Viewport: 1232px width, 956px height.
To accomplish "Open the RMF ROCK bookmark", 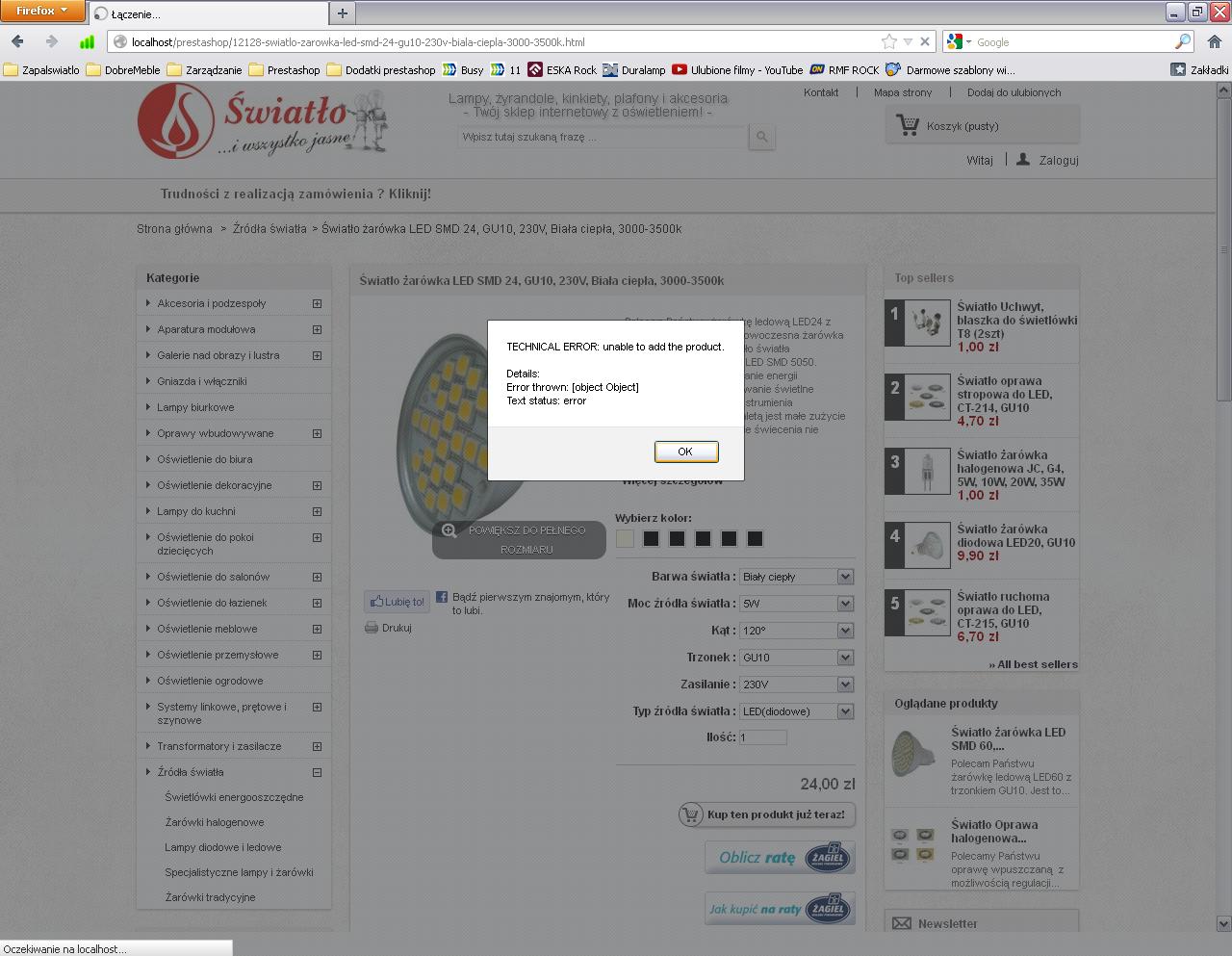I will pos(844,69).
